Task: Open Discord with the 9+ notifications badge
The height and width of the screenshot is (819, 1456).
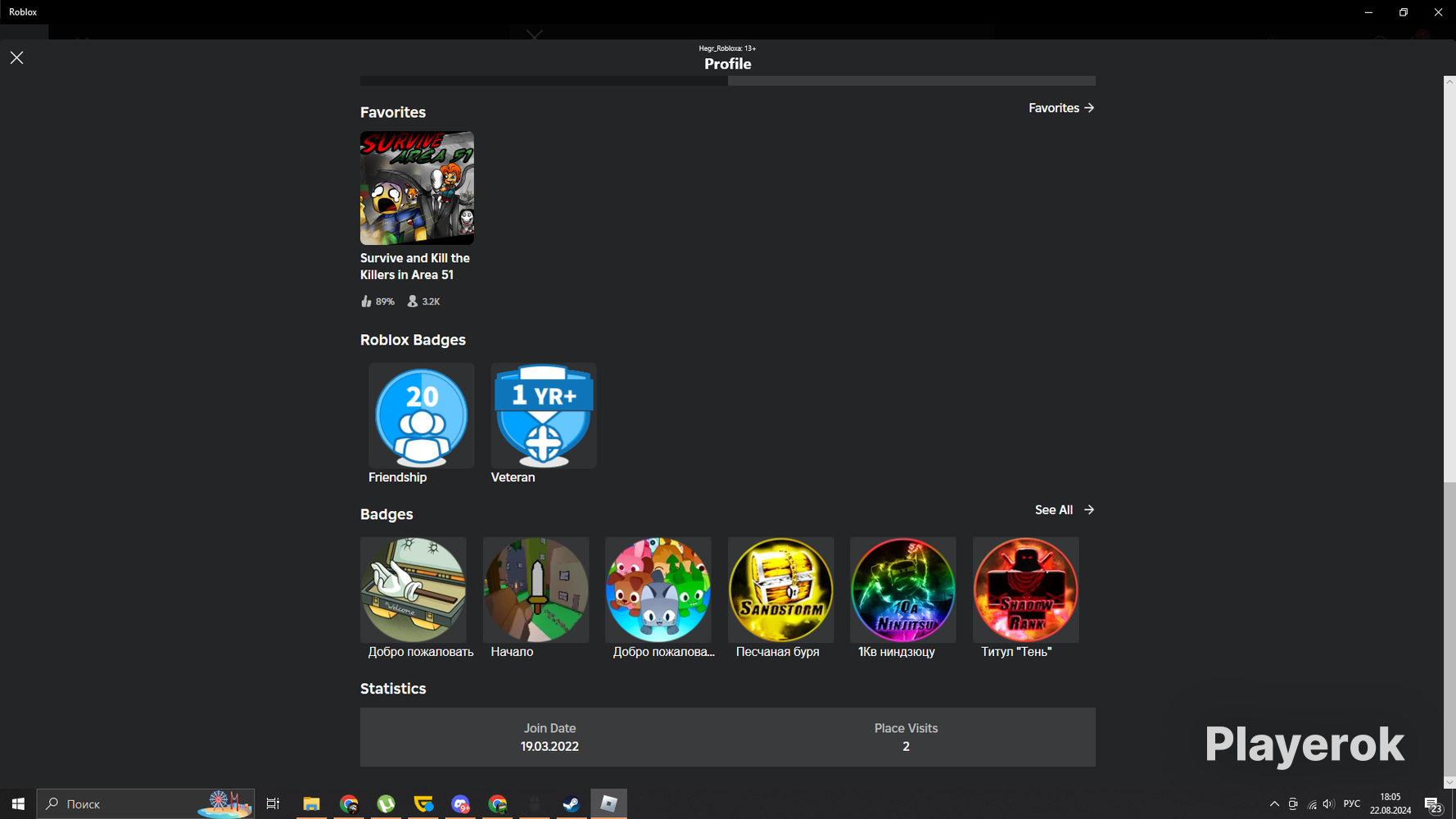Action: coord(461,804)
